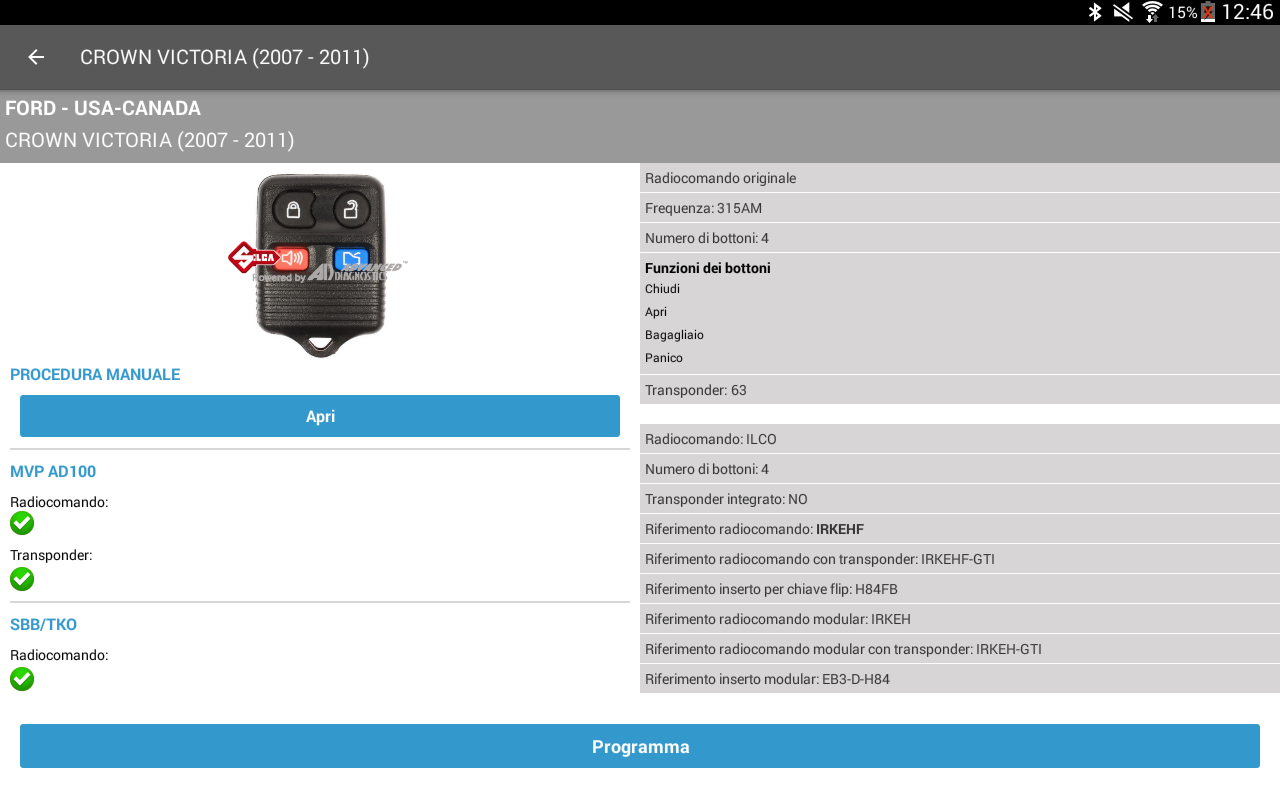
Task: Tap MVP AD100 Transponder green checkmark
Action: point(22,579)
